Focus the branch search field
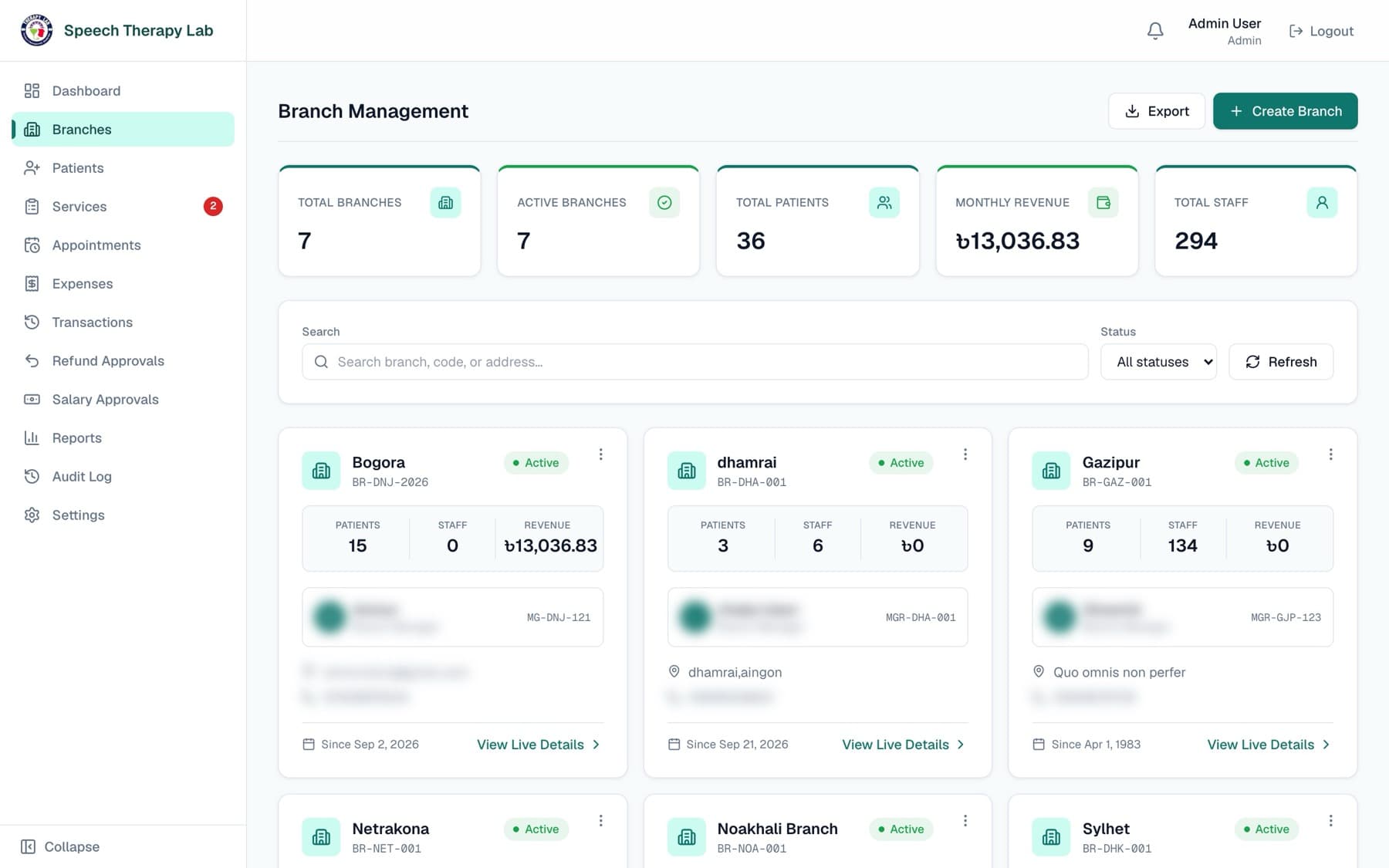This screenshot has width=1389, height=868. click(x=695, y=362)
